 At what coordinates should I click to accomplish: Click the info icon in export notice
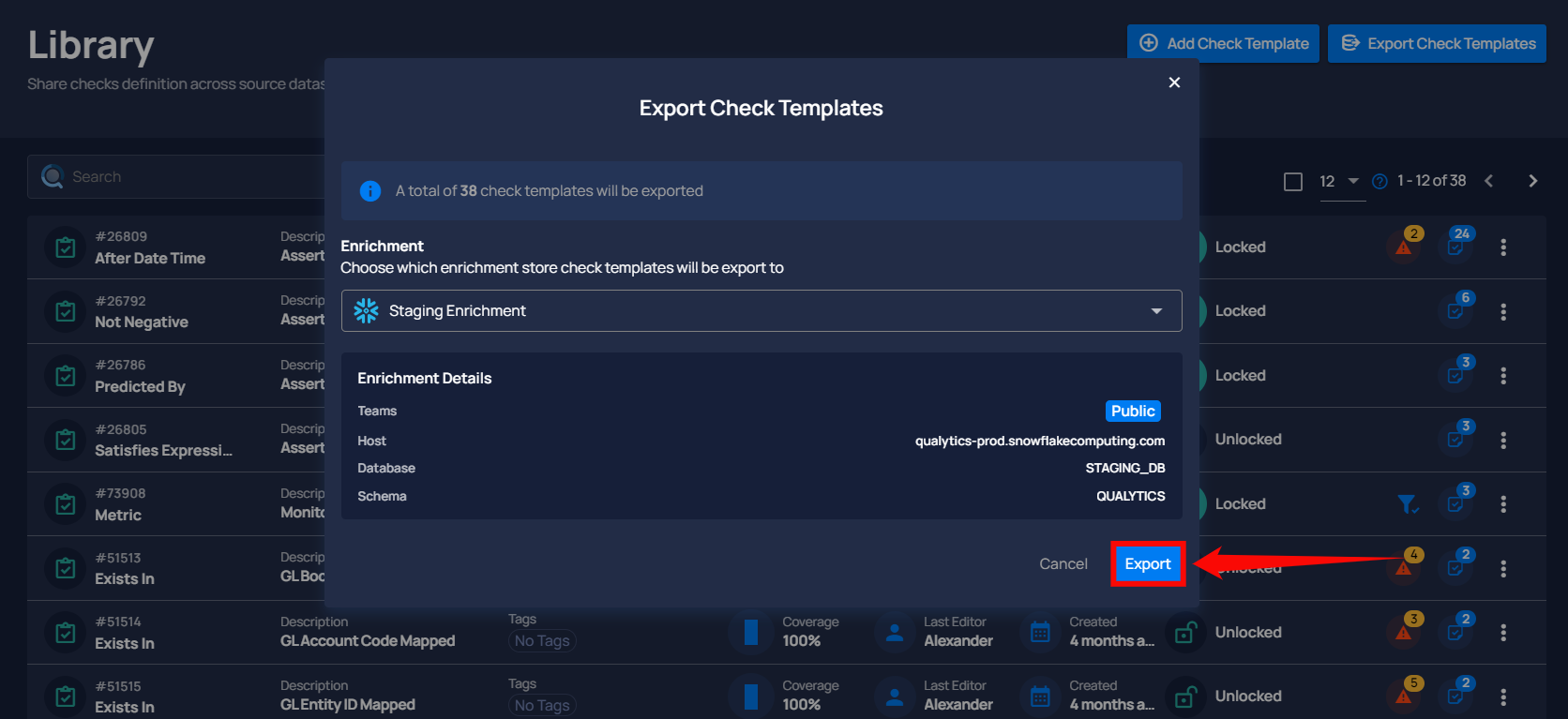(370, 191)
